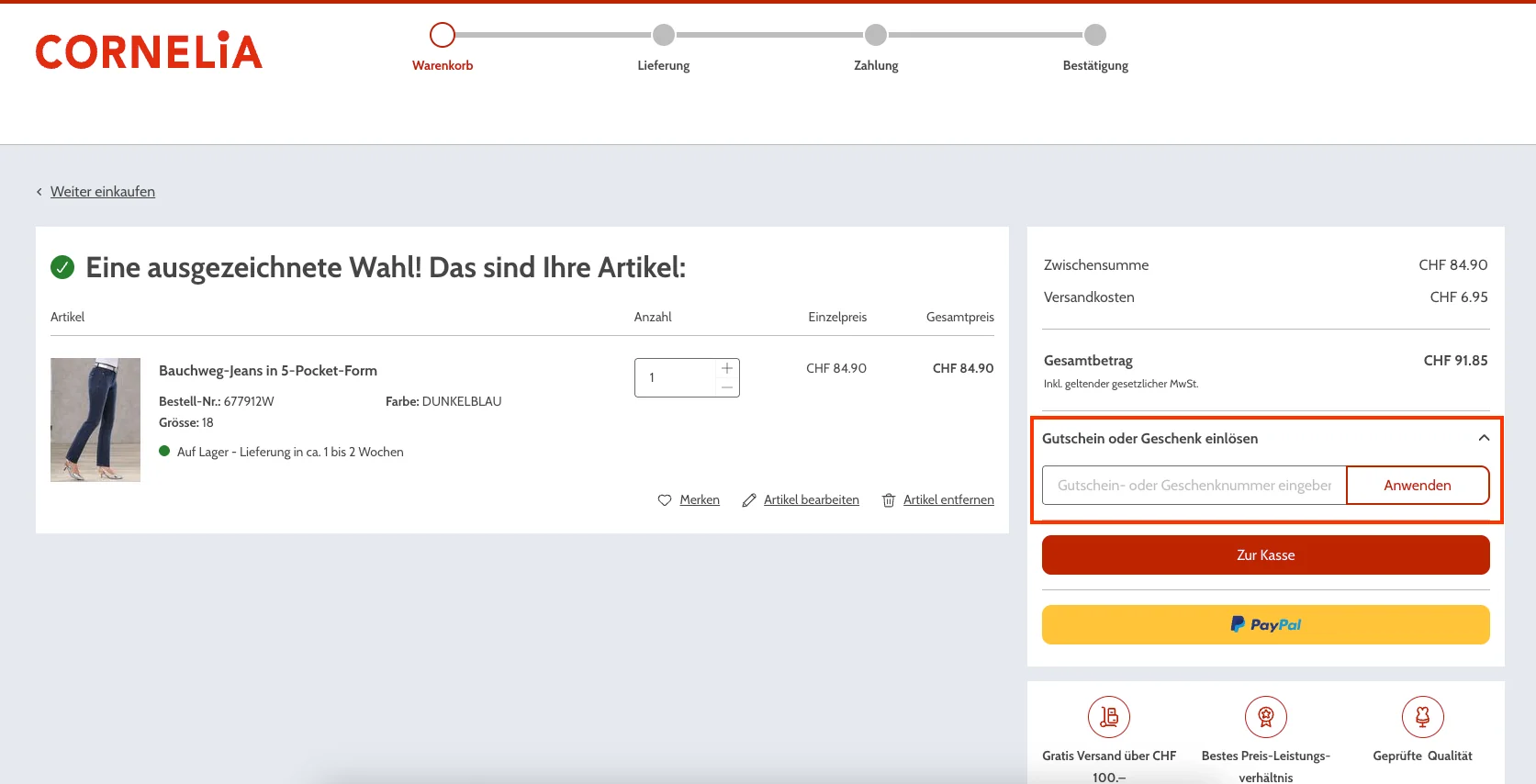Click the Einzelpreis CHF 84.90 value
The width and height of the screenshot is (1536, 784).
[x=836, y=368]
